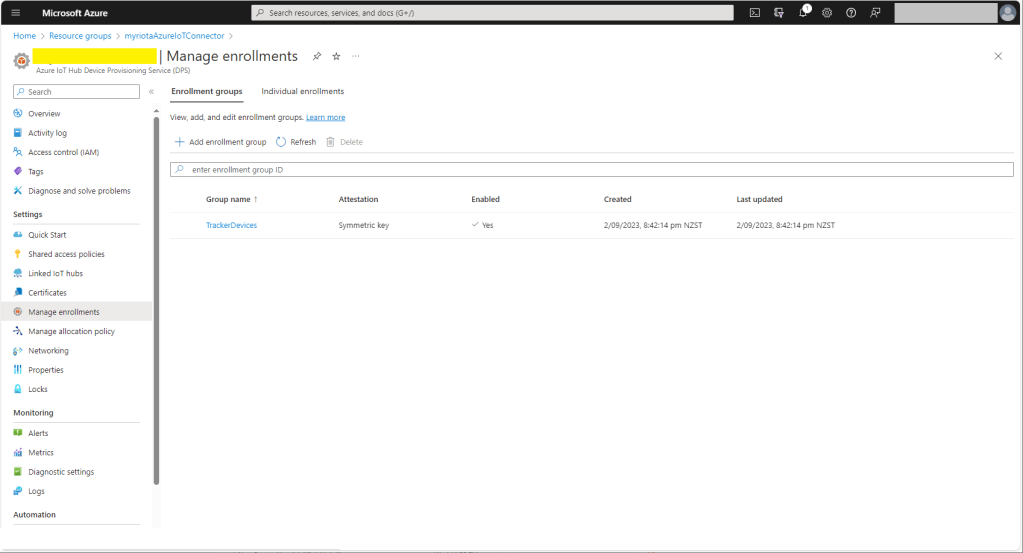Open the notifications bell icon
Viewport: 1023px width, 553px height.
click(803, 13)
